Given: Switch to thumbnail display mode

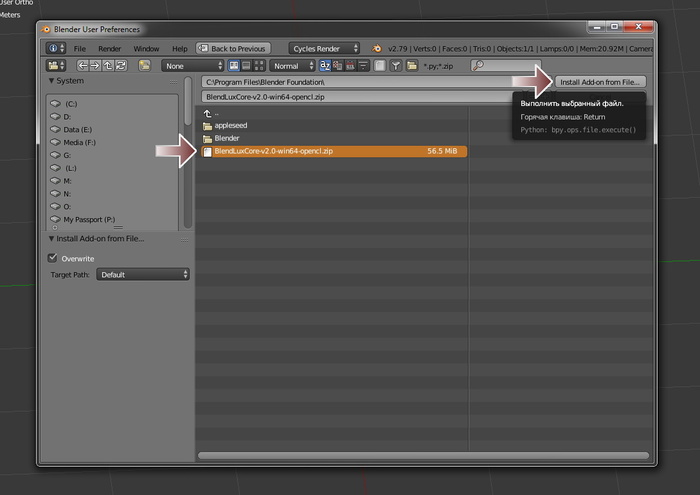Looking at the screenshot, I should click(x=258, y=66).
